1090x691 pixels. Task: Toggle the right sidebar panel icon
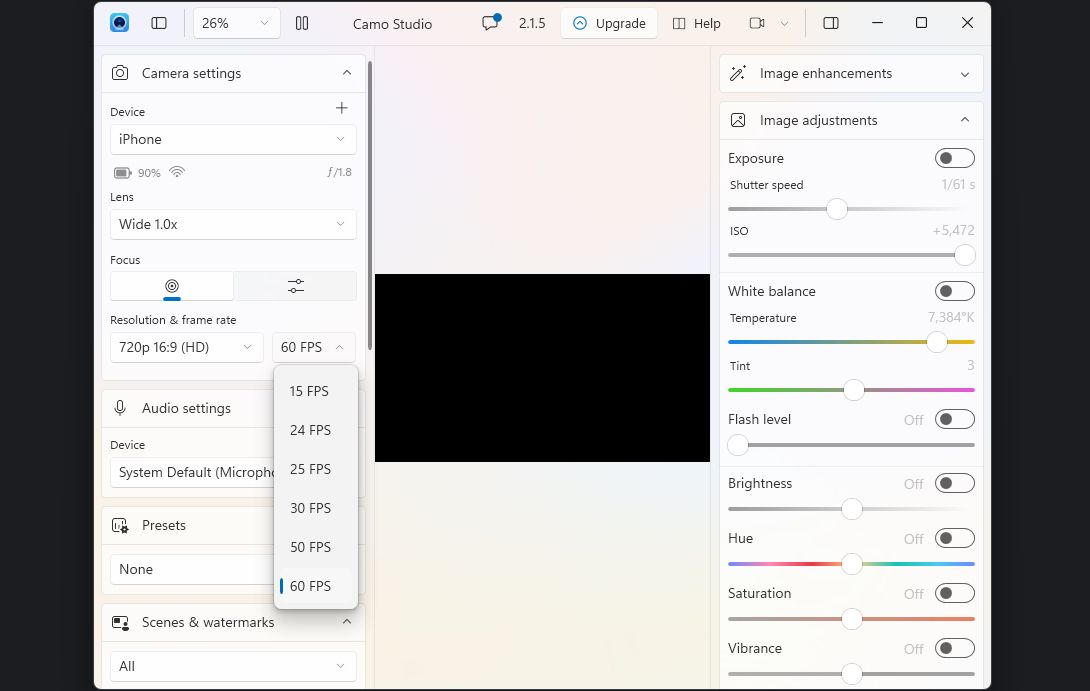[831, 23]
